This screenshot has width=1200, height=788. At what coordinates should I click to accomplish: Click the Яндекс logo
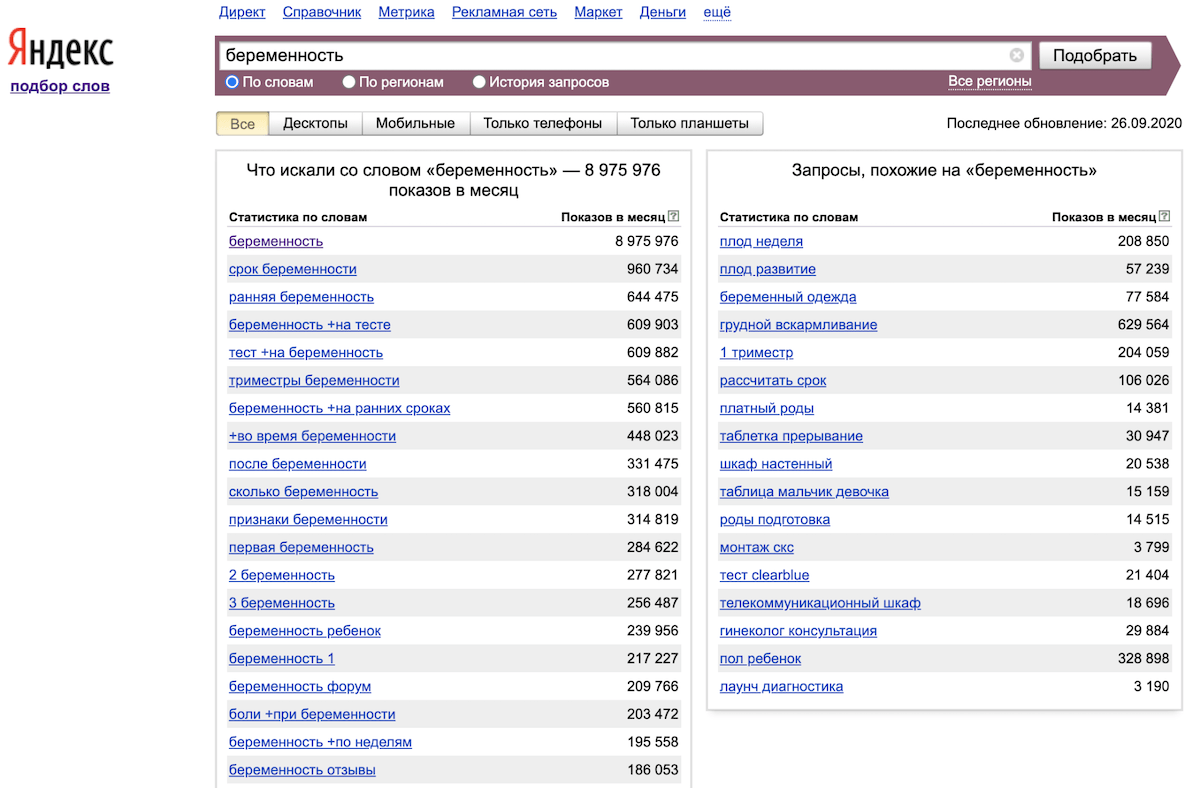point(61,49)
